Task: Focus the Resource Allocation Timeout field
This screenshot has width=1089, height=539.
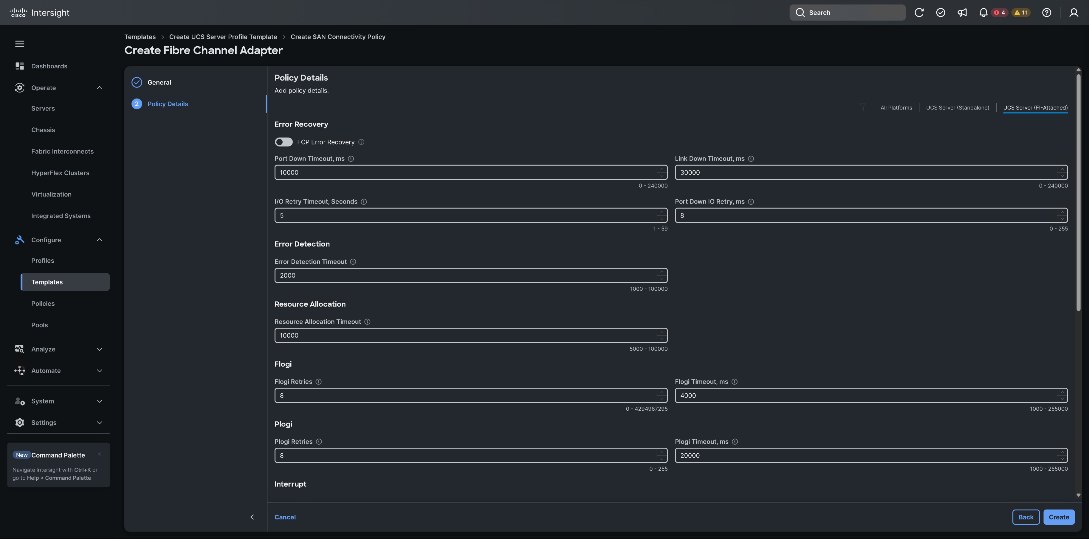Action: pyautogui.click(x=471, y=335)
